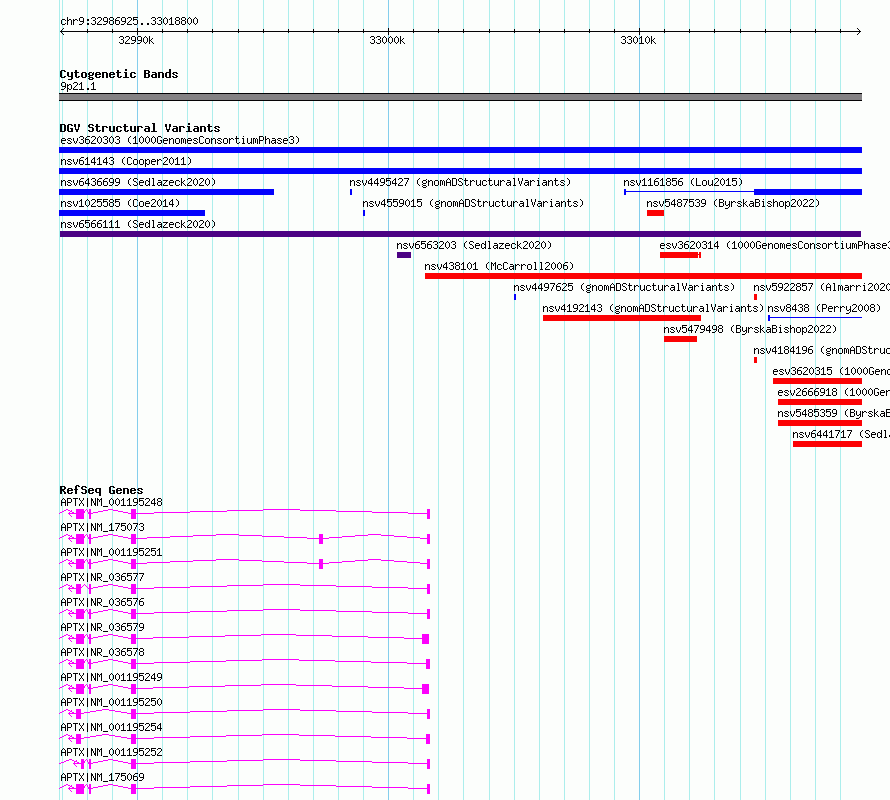Image resolution: width=890 pixels, height=800 pixels.
Task: Click the chr9:32986925..33018800 coordinates label
Action: click(129, 21)
